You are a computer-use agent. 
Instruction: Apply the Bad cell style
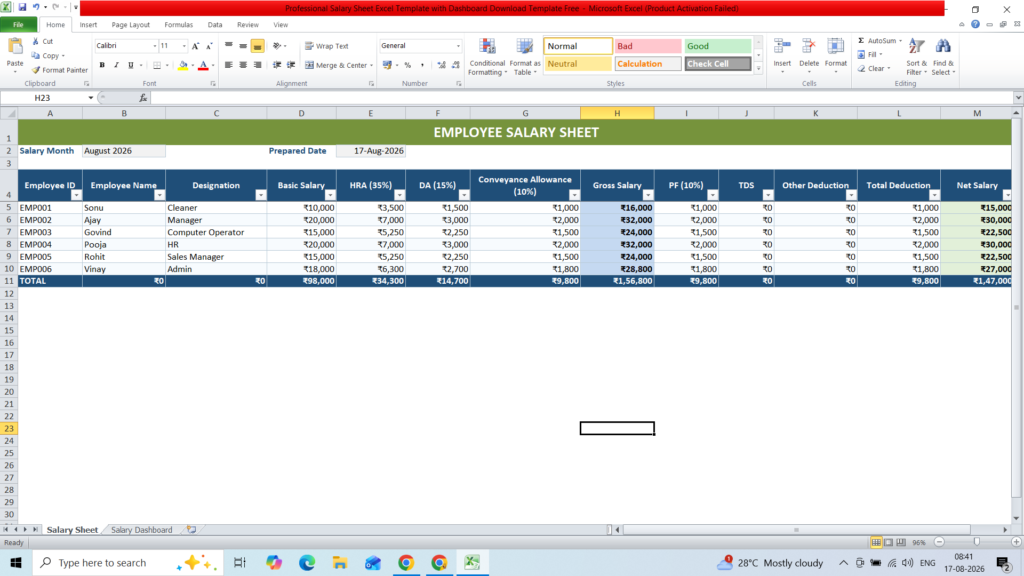[648, 46]
